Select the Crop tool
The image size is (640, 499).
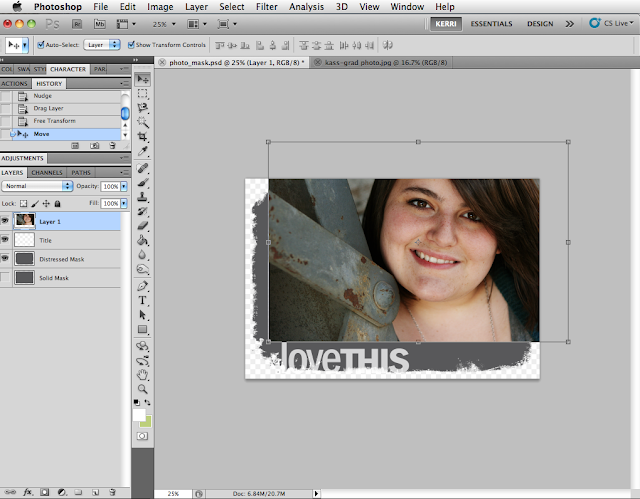(143, 136)
